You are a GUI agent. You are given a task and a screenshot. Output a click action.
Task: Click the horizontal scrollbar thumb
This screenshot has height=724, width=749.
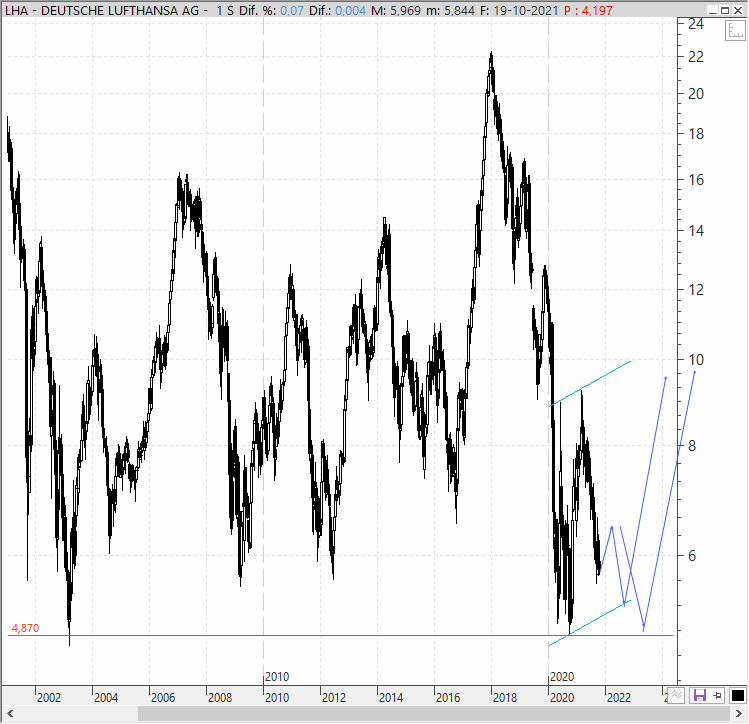[434, 714]
